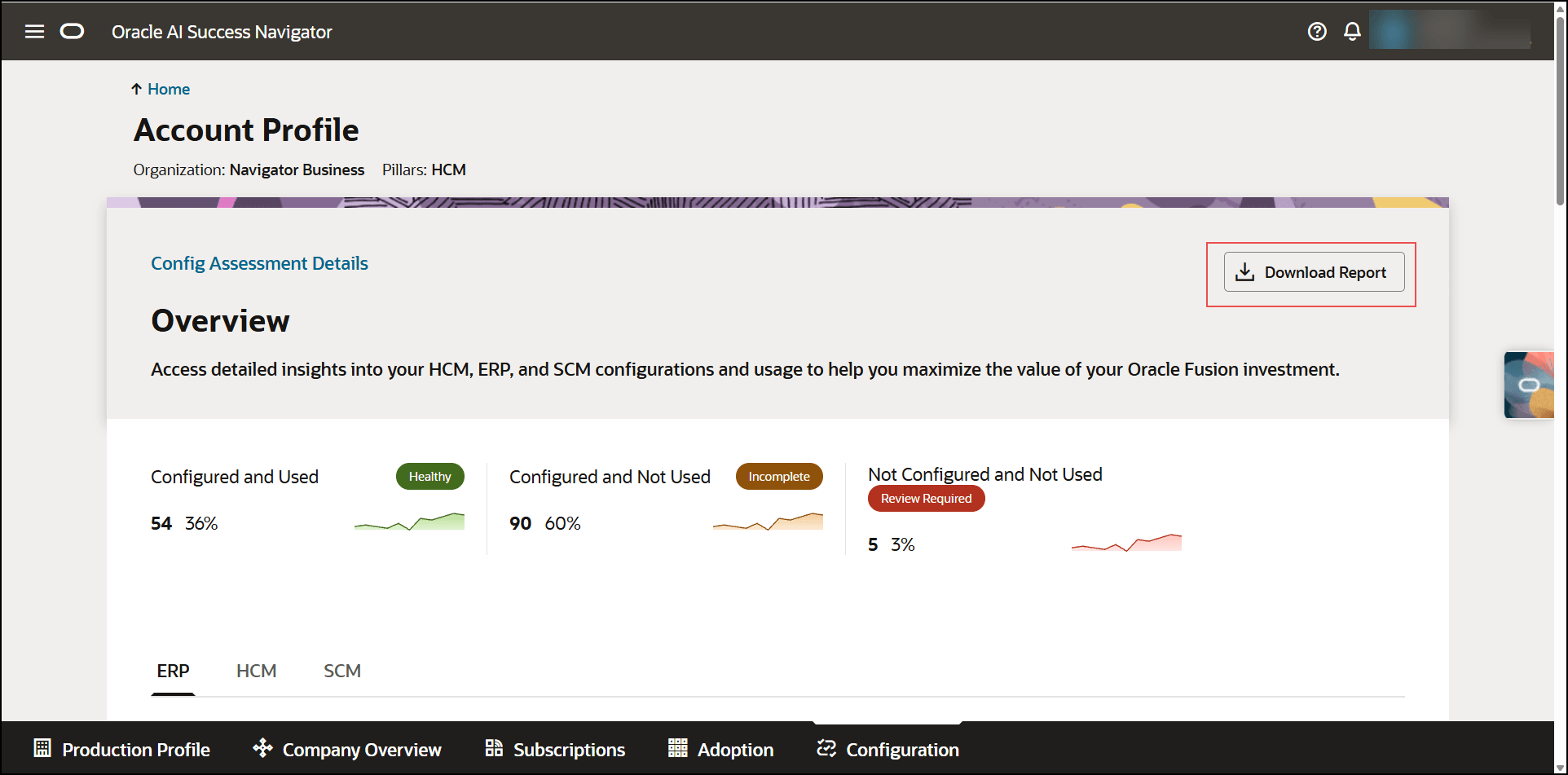
Task: Click the Incomplete status badge
Action: pos(779,477)
